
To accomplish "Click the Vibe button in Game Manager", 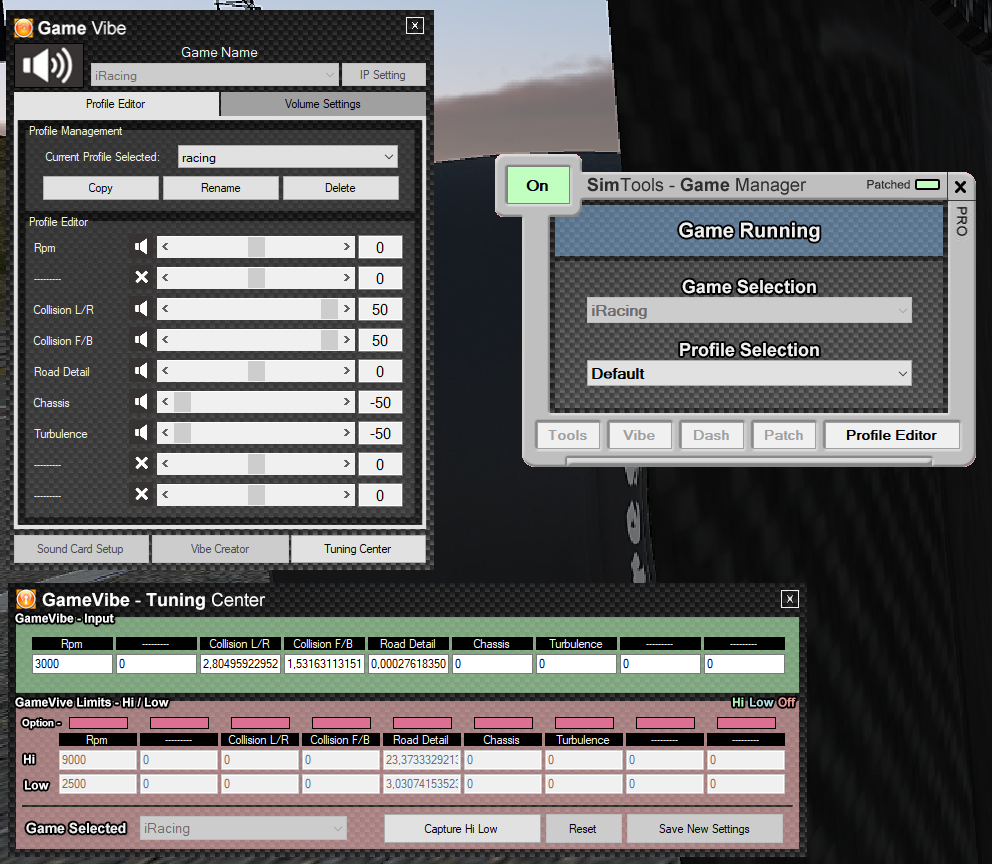I will click(639, 435).
